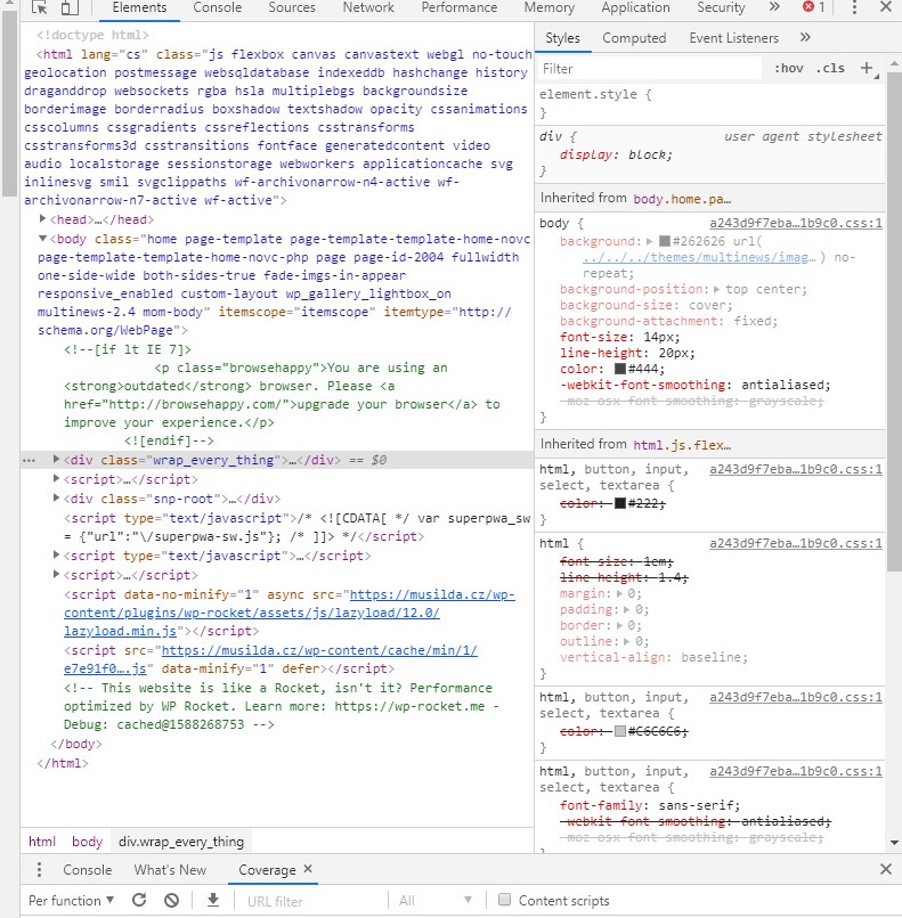Open the Application tab

[635, 8]
